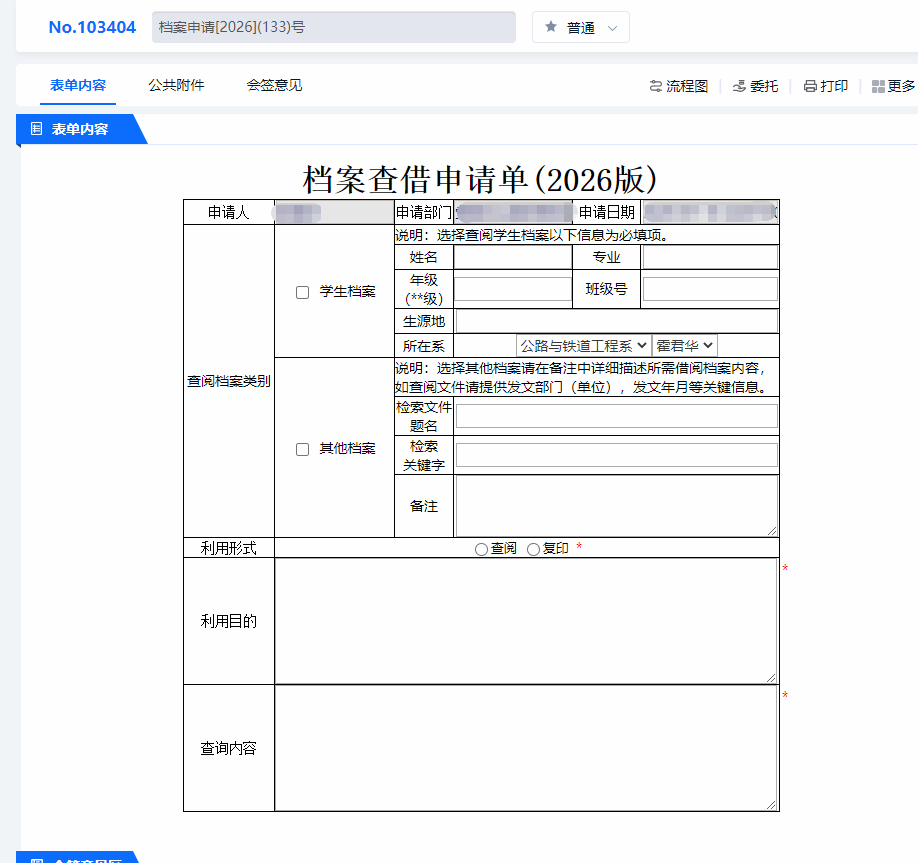Check the 其他档案 checkbox
Screen dimensions: 918x863
[x=302, y=449]
